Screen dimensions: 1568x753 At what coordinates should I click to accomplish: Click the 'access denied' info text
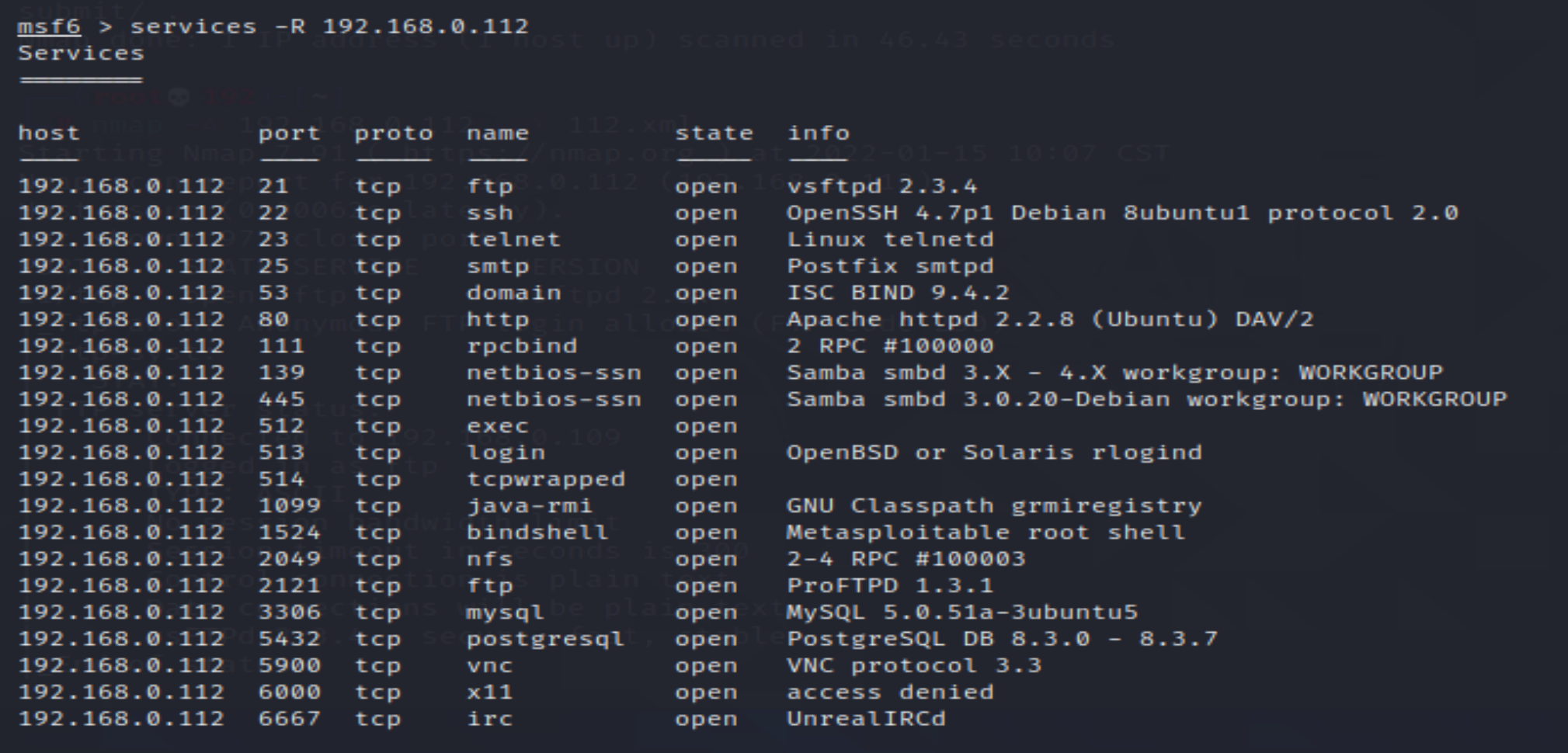890,692
